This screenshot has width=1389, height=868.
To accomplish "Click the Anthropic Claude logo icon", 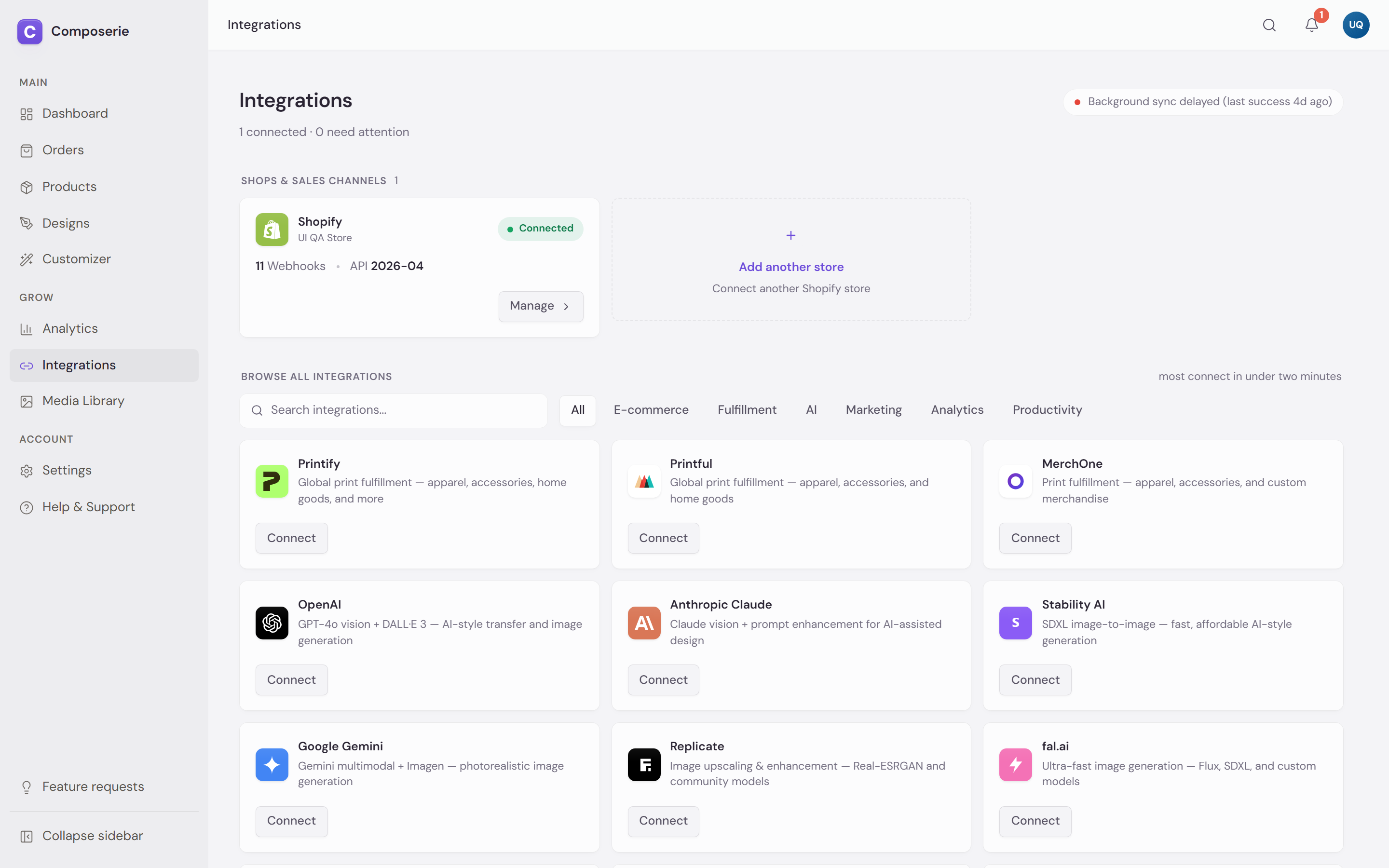I will (x=644, y=623).
